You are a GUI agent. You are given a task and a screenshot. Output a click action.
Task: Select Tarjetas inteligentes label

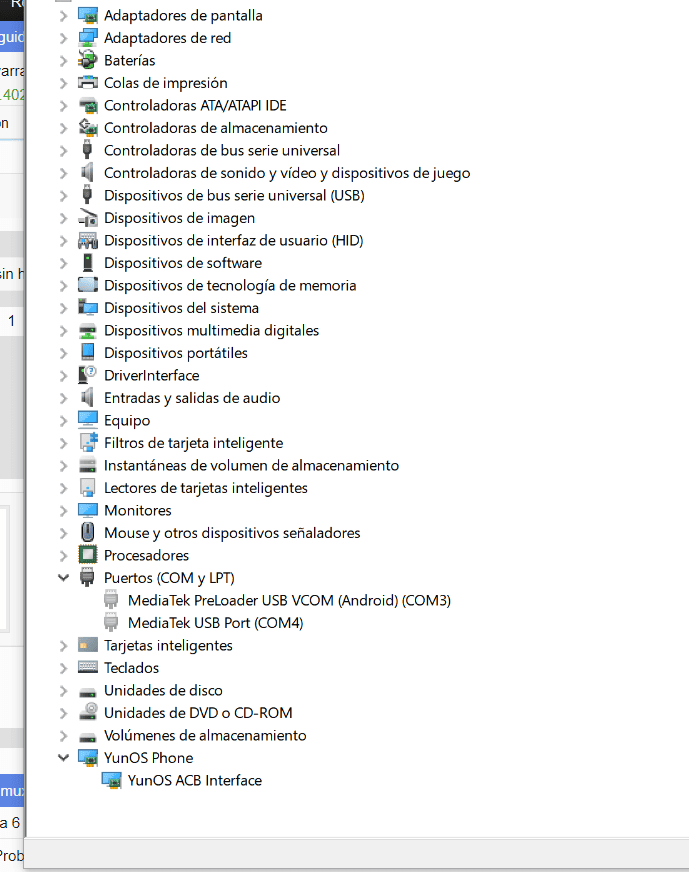click(168, 645)
